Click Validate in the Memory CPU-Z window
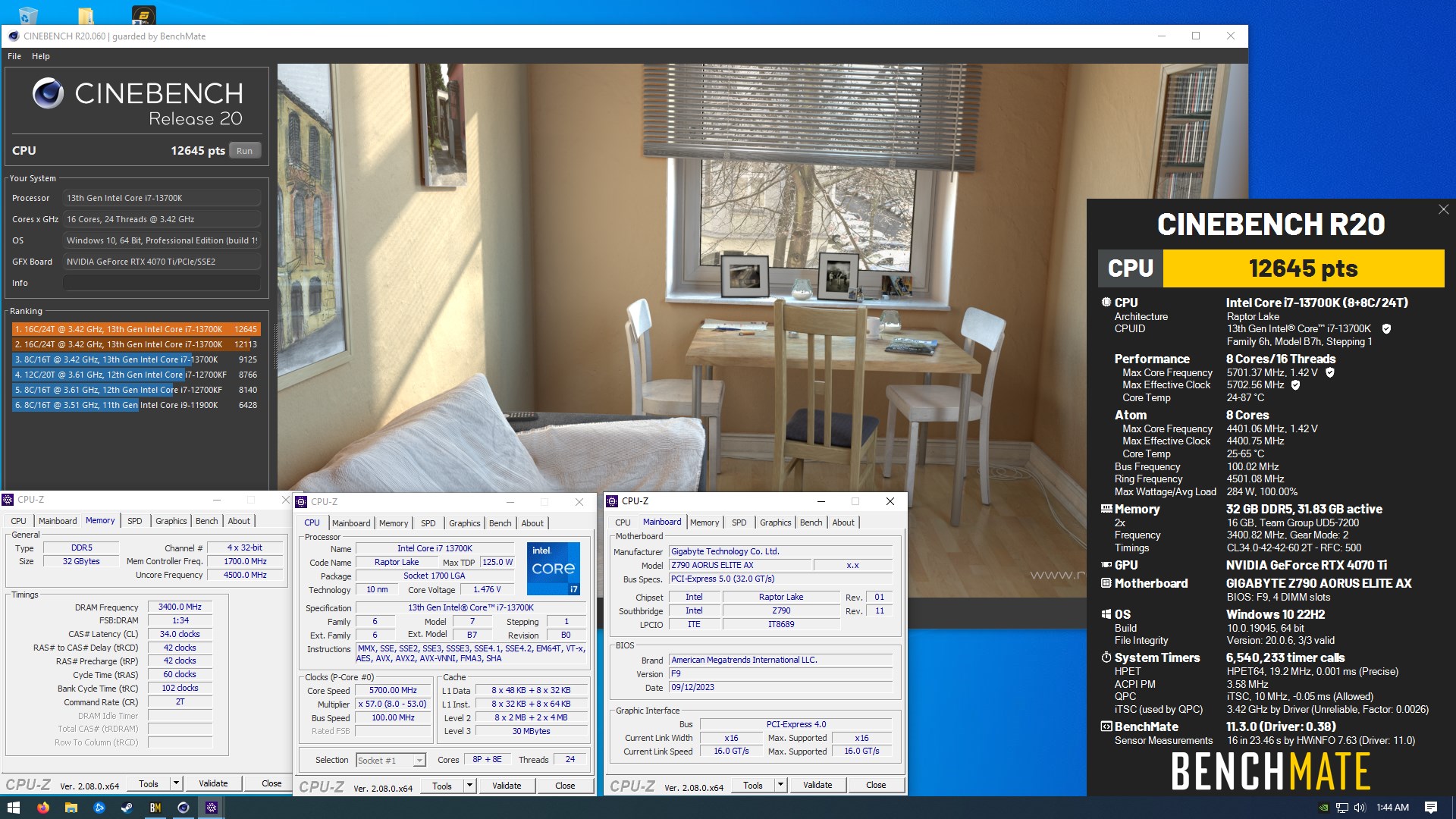 click(213, 783)
